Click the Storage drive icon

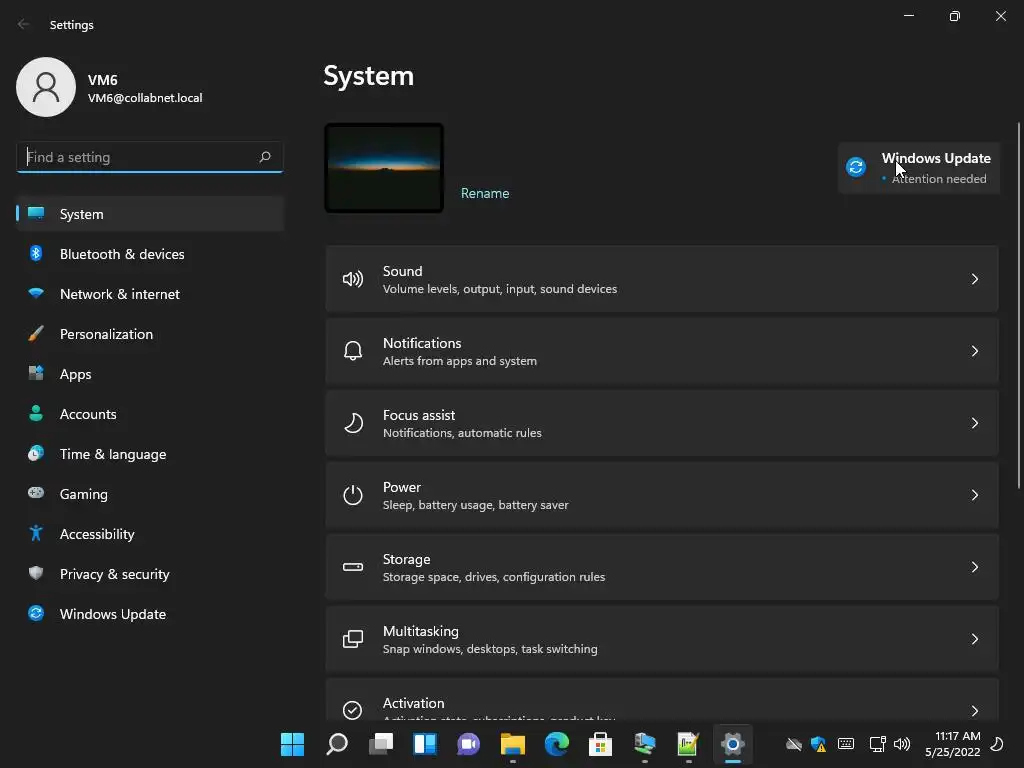tap(353, 567)
